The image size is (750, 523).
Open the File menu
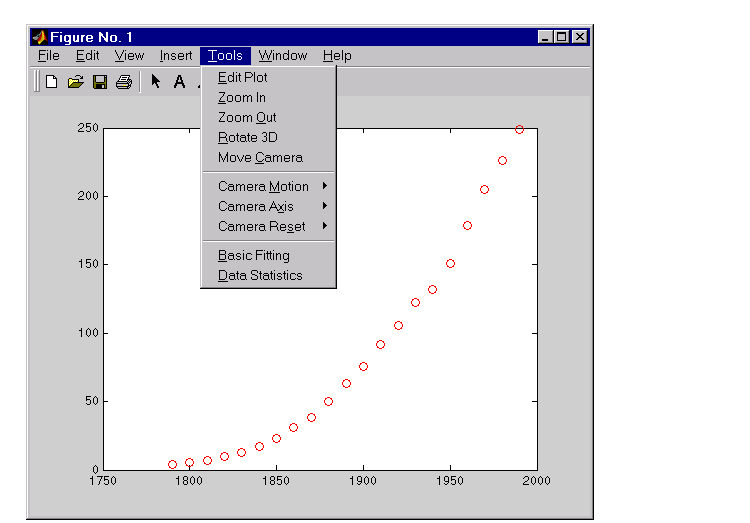[49, 56]
